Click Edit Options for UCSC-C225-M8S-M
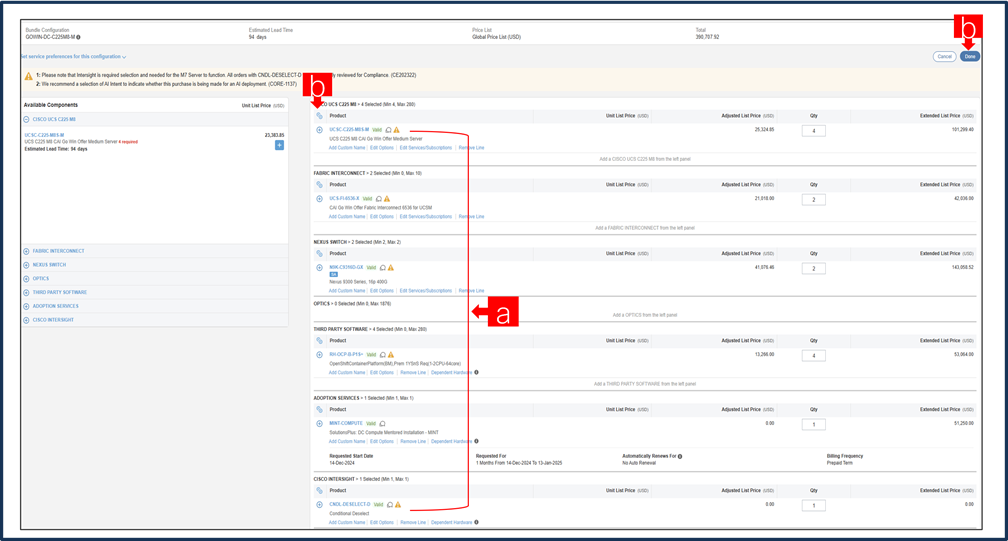Viewport: 1008px width, 541px height. 382,148
